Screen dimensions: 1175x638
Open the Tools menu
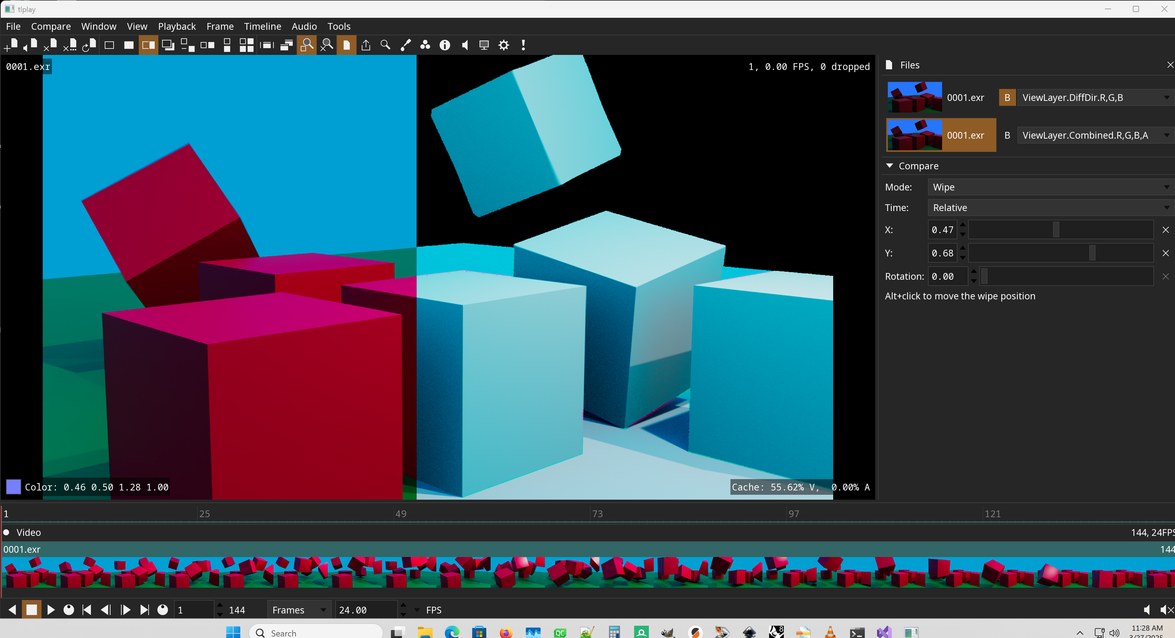pos(339,26)
